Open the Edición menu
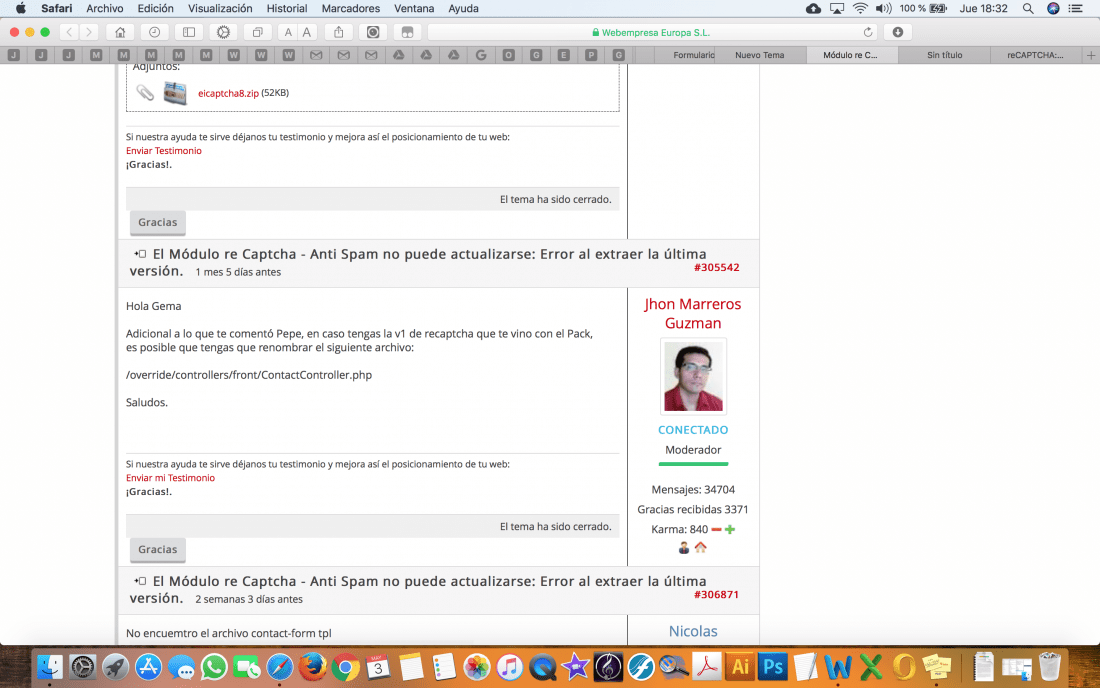The image size is (1100, 688). point(155,8)
